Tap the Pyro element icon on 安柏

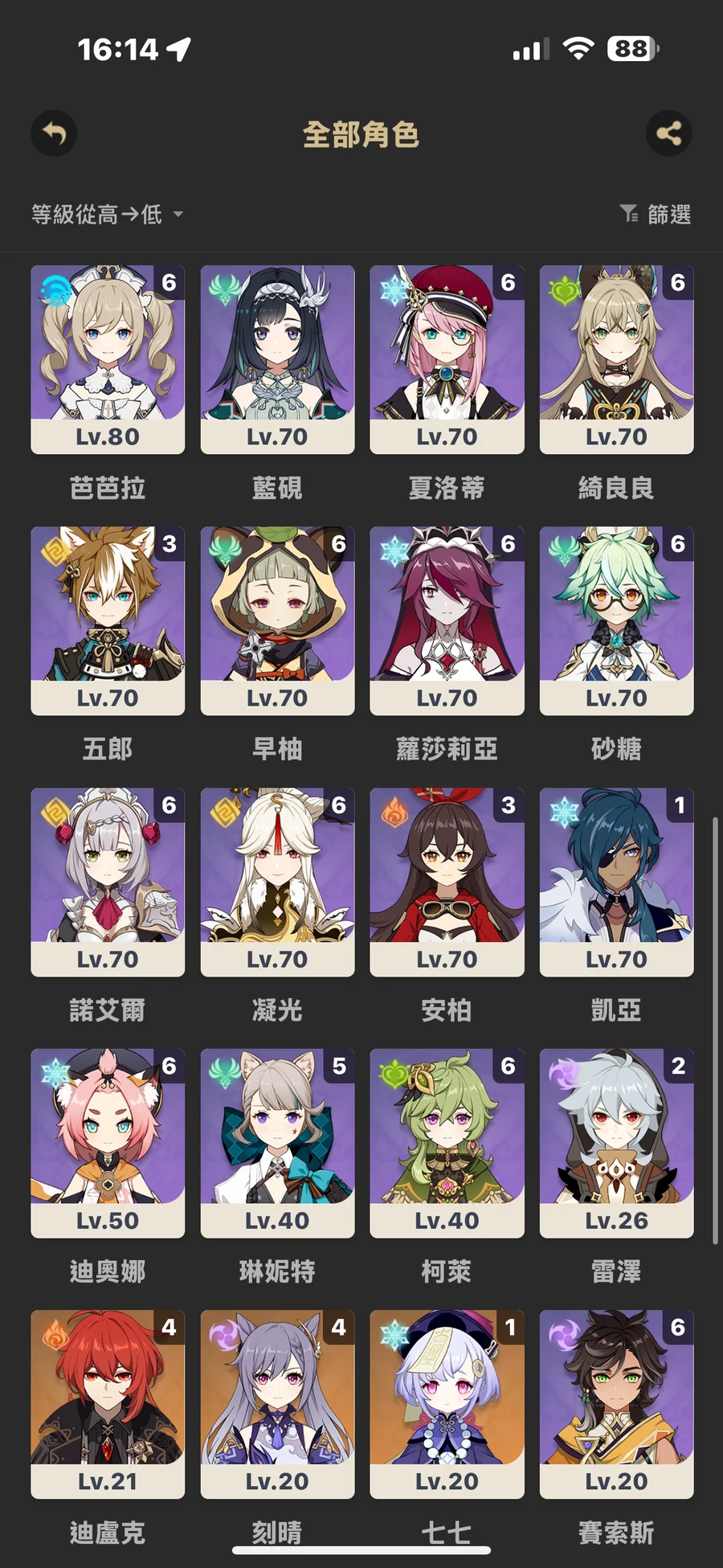tap(394, 812)
